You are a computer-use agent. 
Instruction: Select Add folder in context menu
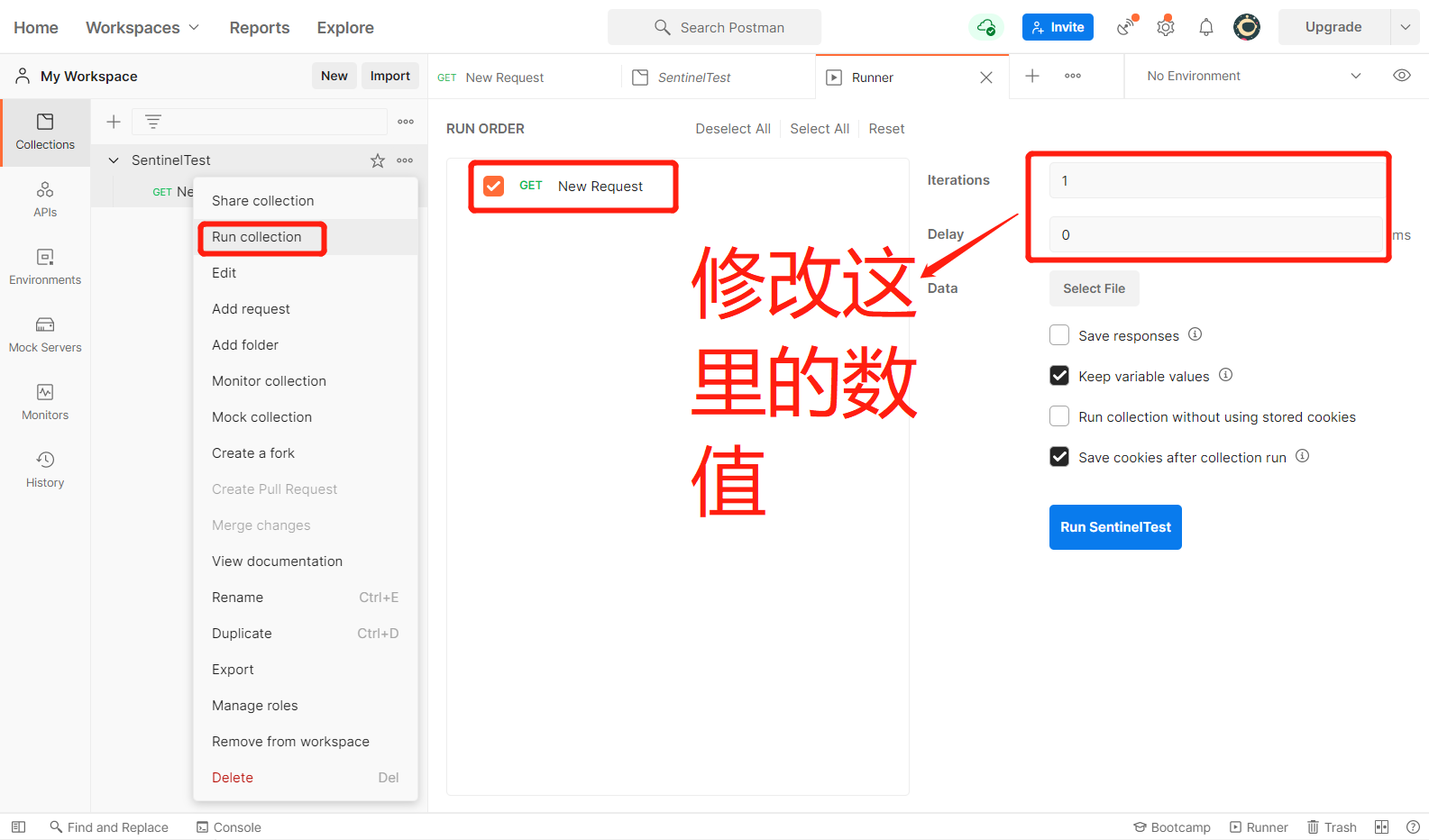(306, 345)
